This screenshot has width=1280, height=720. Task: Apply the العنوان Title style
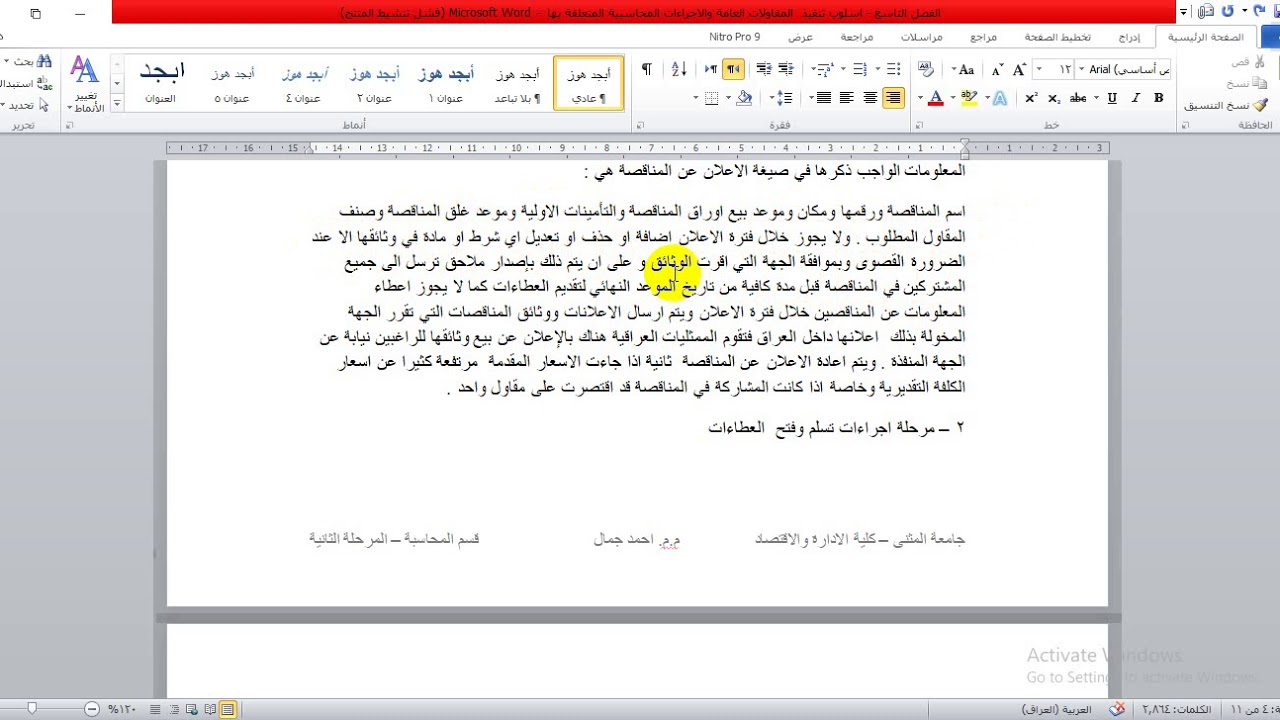tap(161, 83)
